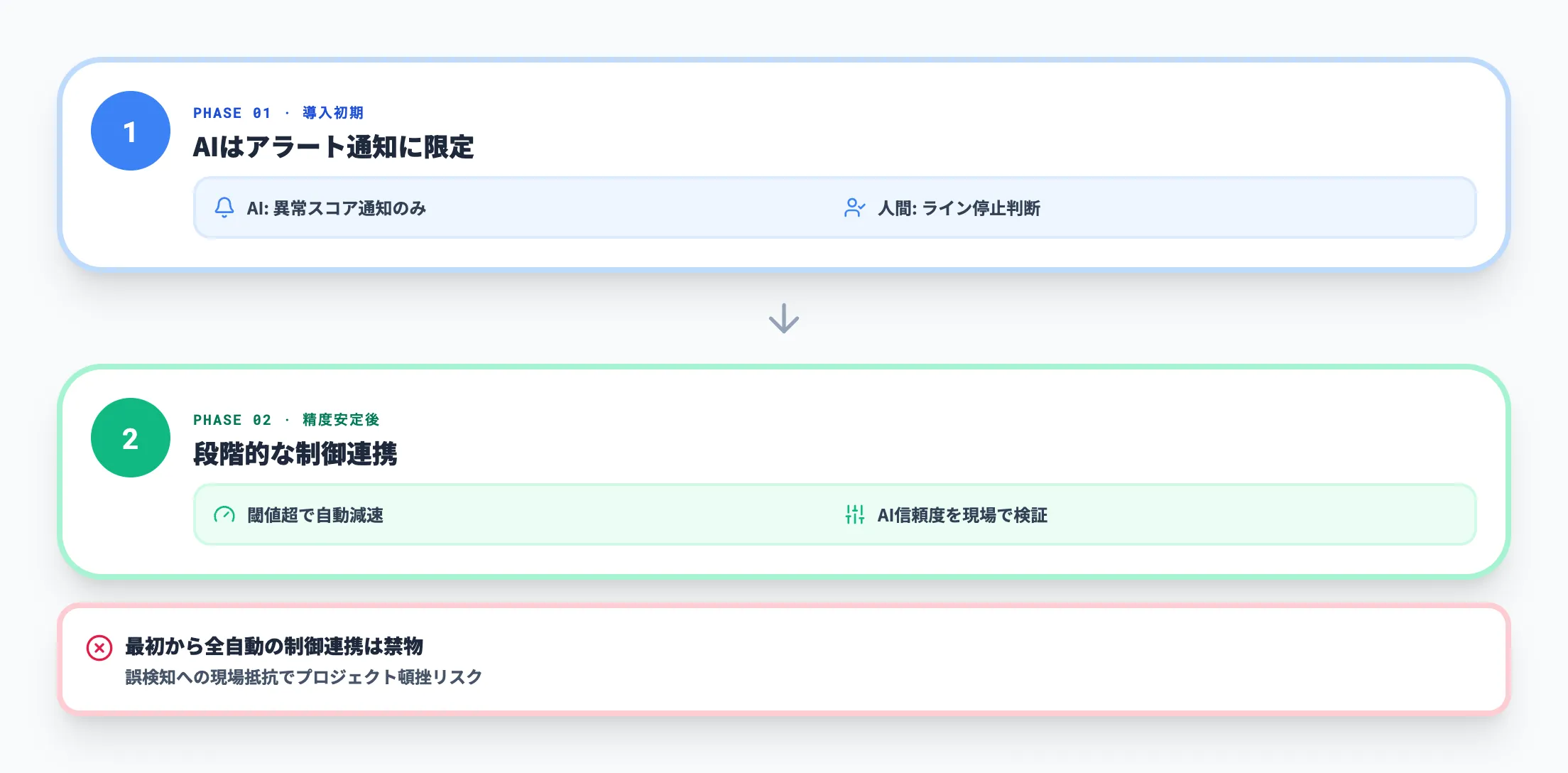Select the PHASE 02 · 精度安定後 label
Image resolution: width=1568 pixels, height=773 pixels.
(286, 420)
